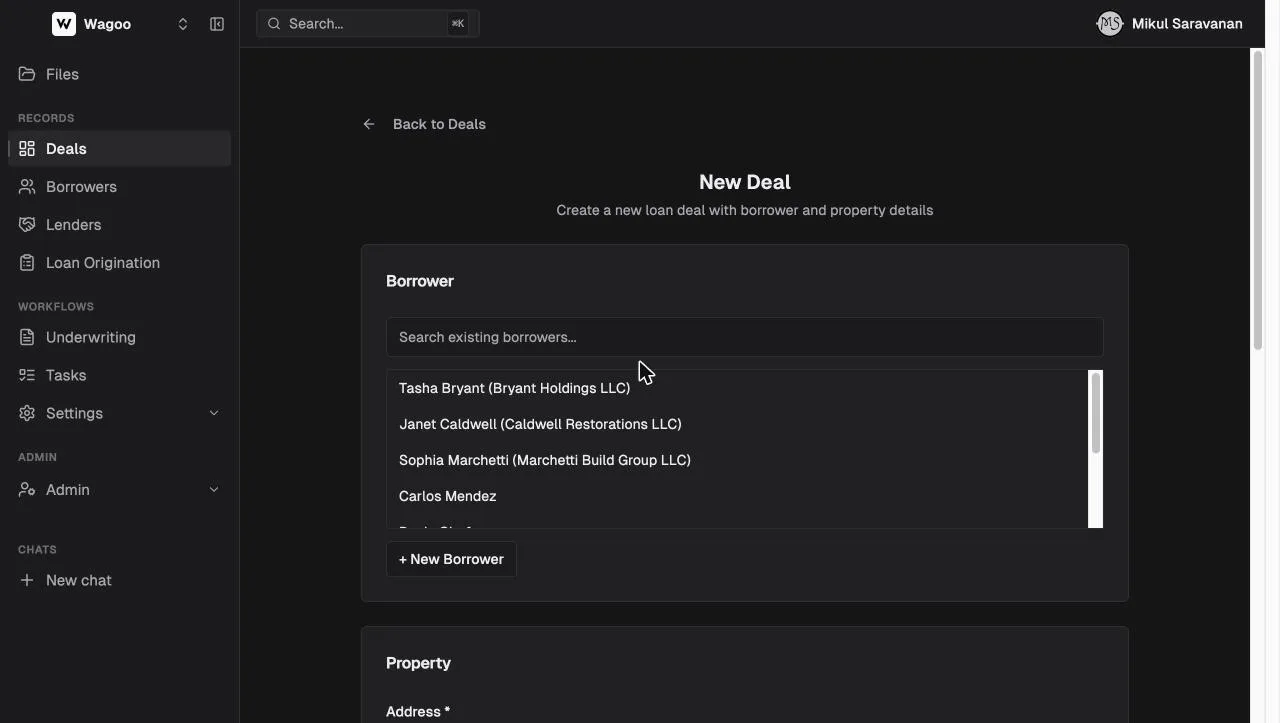Click the Deals grid icon
Screen dimensions: 1280x723
coord(27,149)
